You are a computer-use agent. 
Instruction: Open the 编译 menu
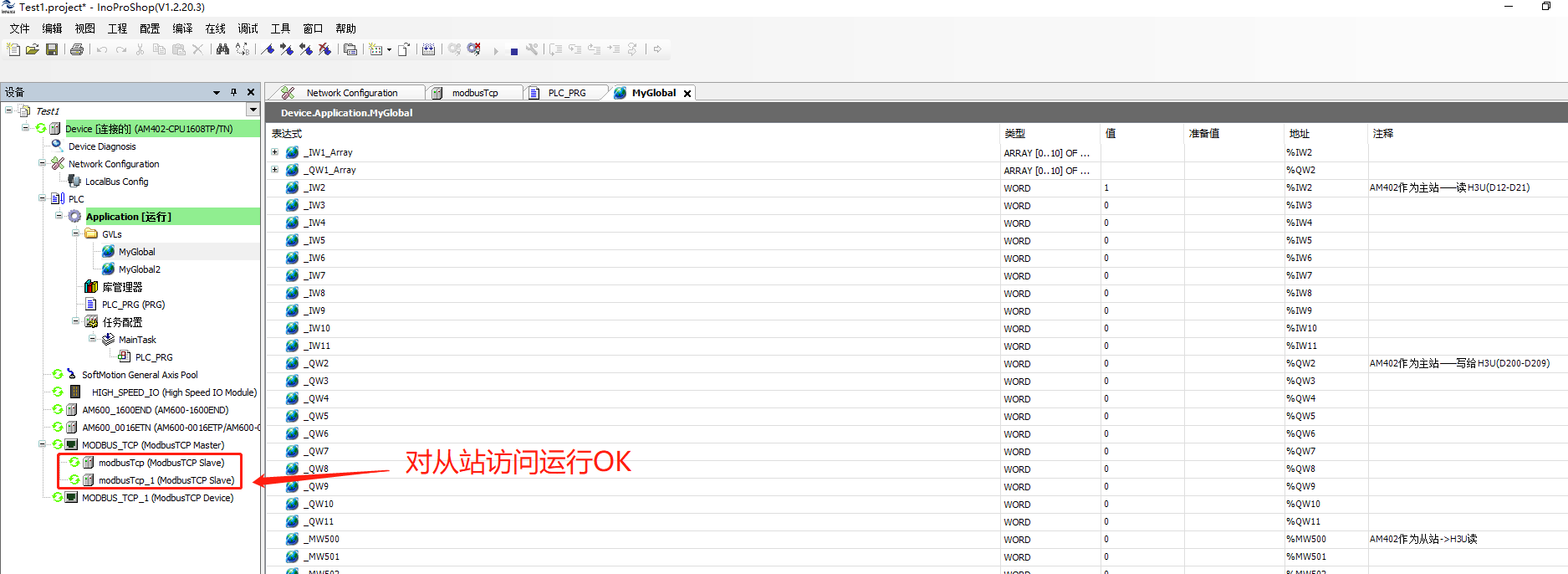tap(182, 28)
